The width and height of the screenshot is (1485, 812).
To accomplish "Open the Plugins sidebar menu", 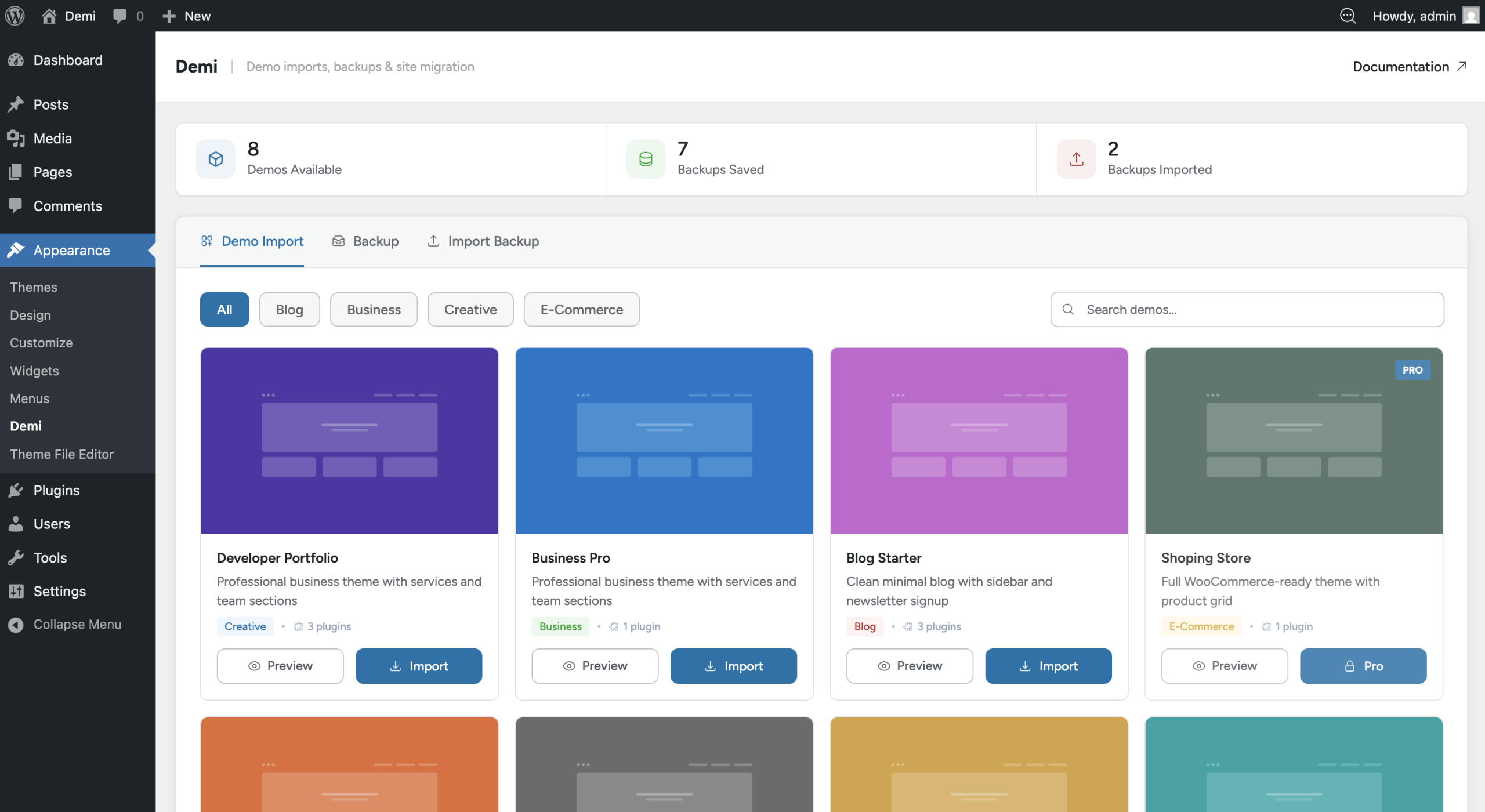I will tap(56, 490).
